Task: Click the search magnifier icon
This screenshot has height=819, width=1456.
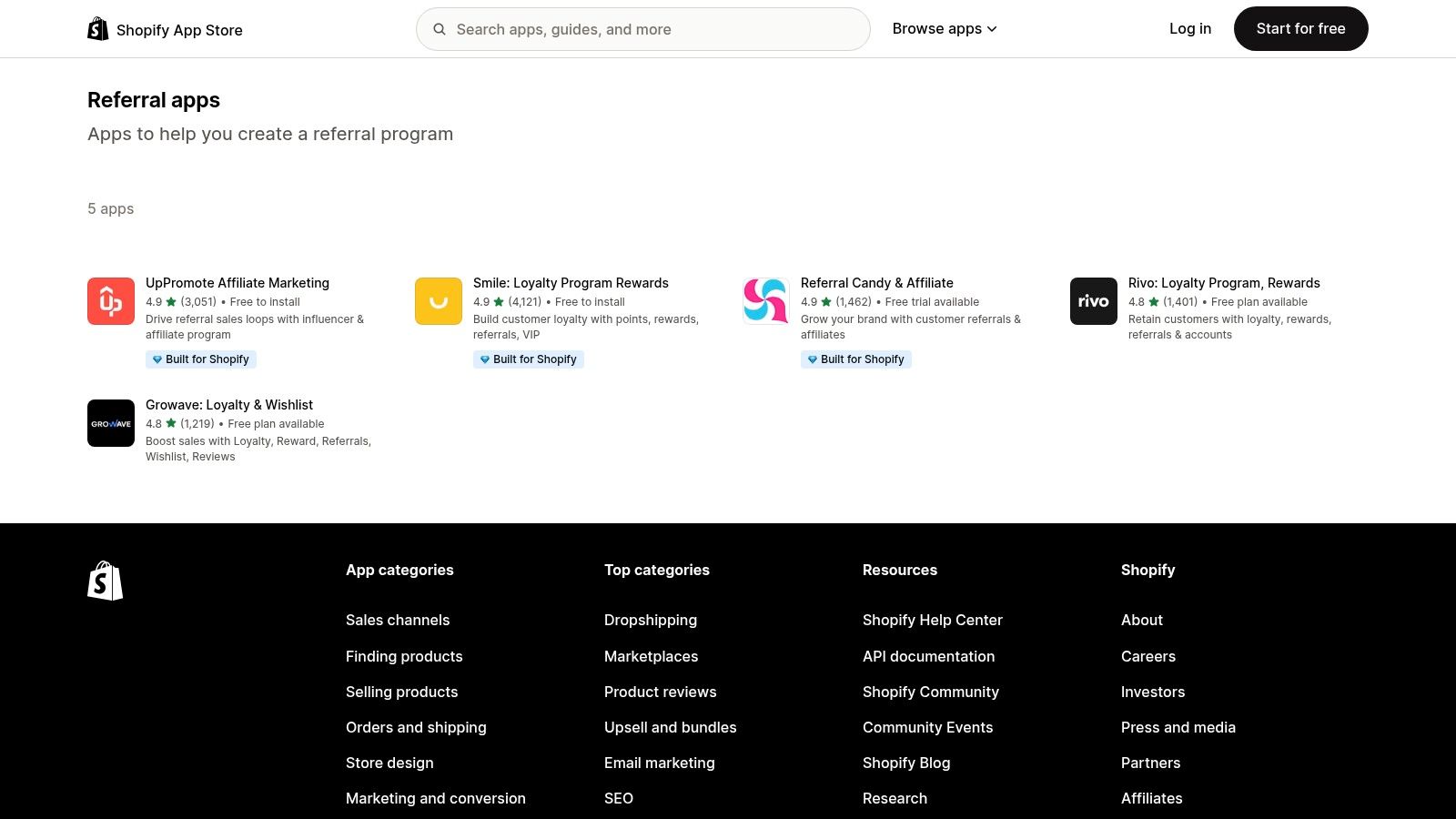Action: (440, 29)
